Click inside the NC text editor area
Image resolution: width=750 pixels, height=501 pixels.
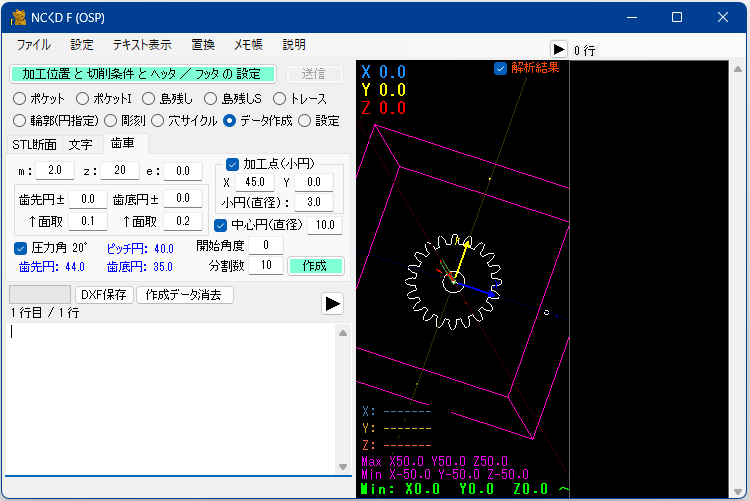[171, 399]
